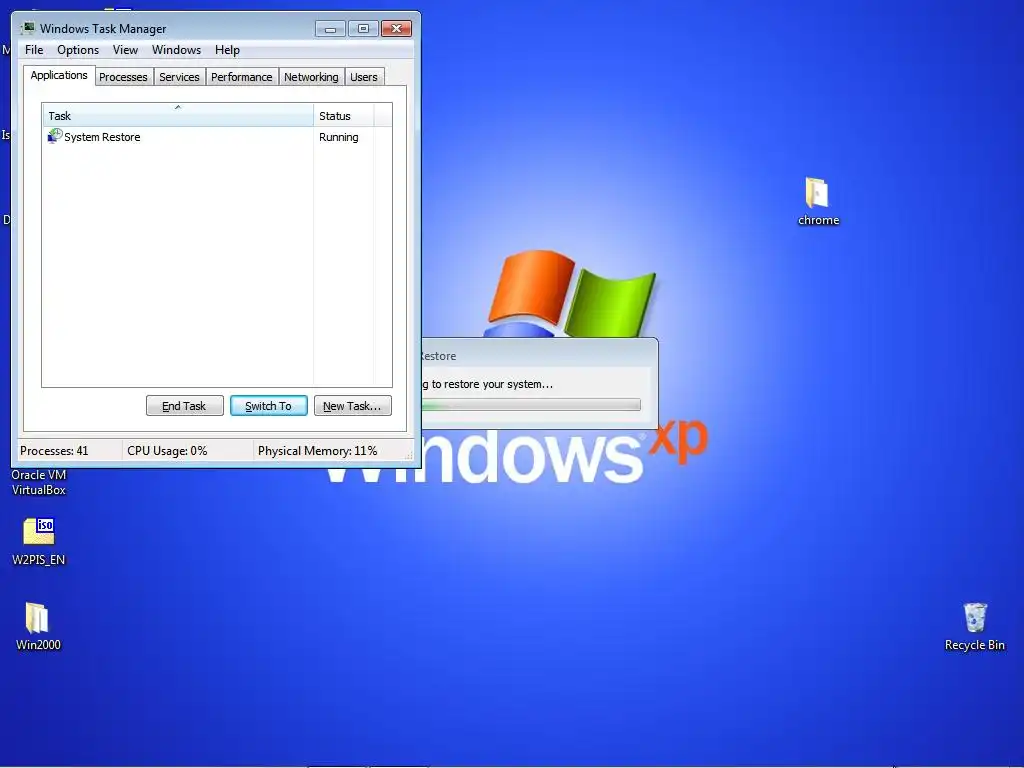The height and width of the screenshot is (768, 1024).
Task: Click the Processes: 41 status entry
Action: [x=54, y=451]
